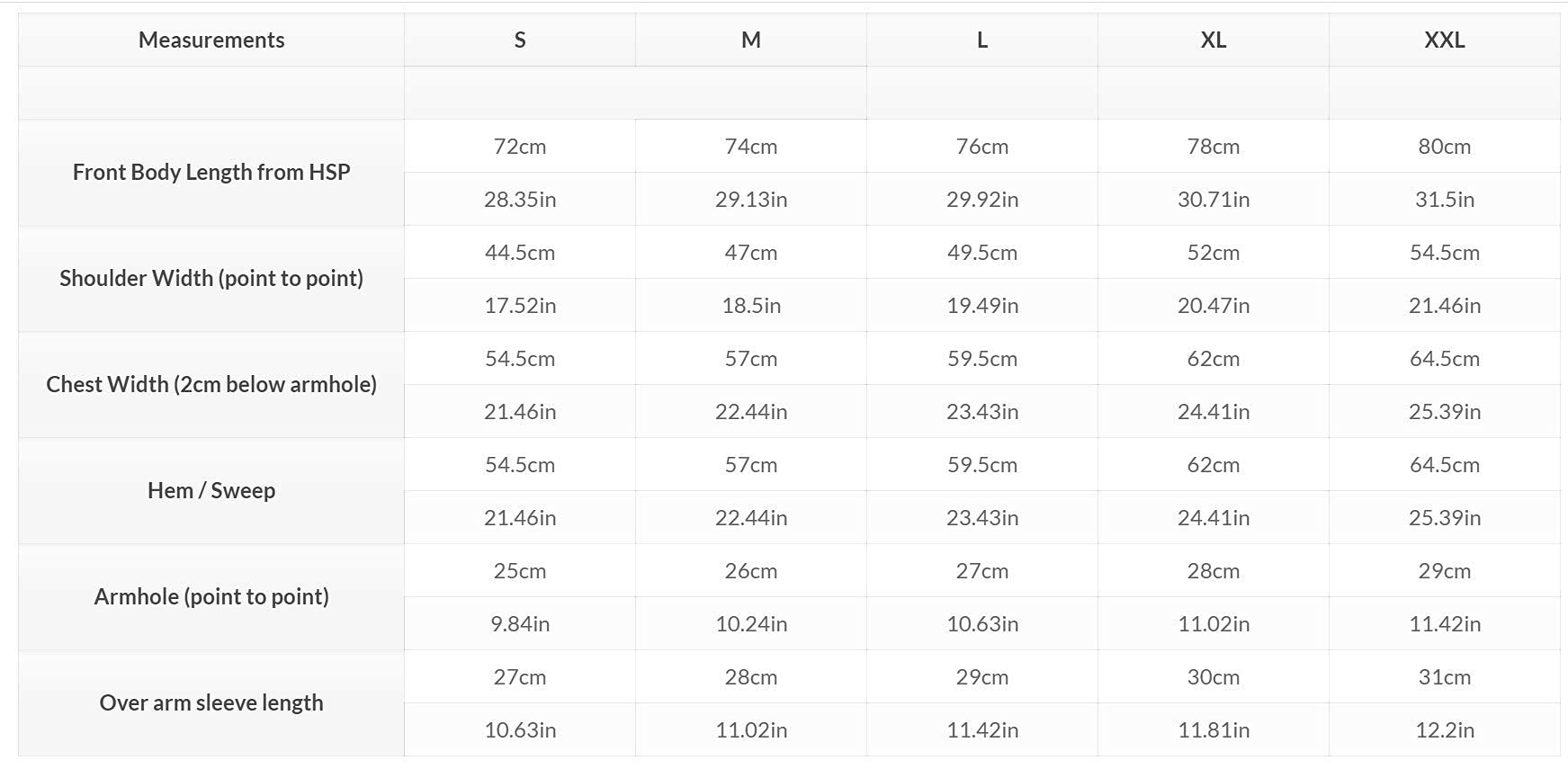The width and height of the screenshot is (1568, 769).
Task: Click the Armhole (point to point) label
Action: pos(211,596)
